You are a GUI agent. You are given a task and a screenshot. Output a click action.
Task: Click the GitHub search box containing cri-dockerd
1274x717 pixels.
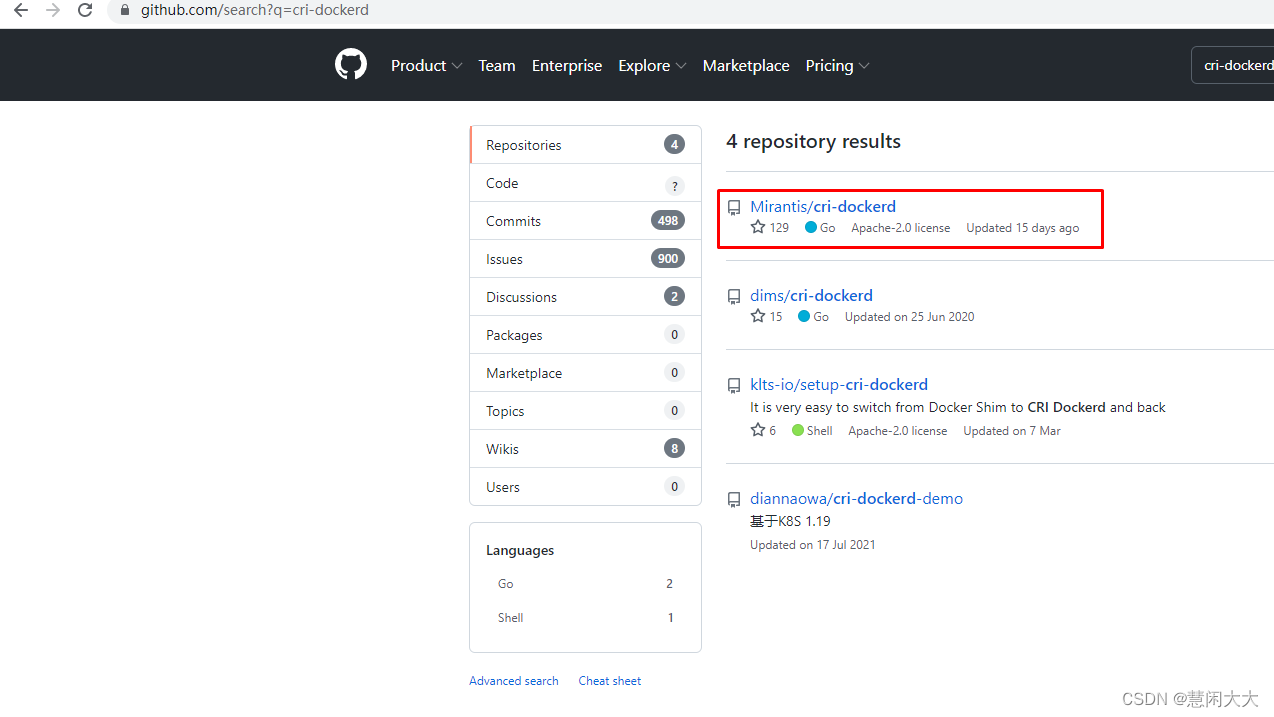(x=1232, y=65)
